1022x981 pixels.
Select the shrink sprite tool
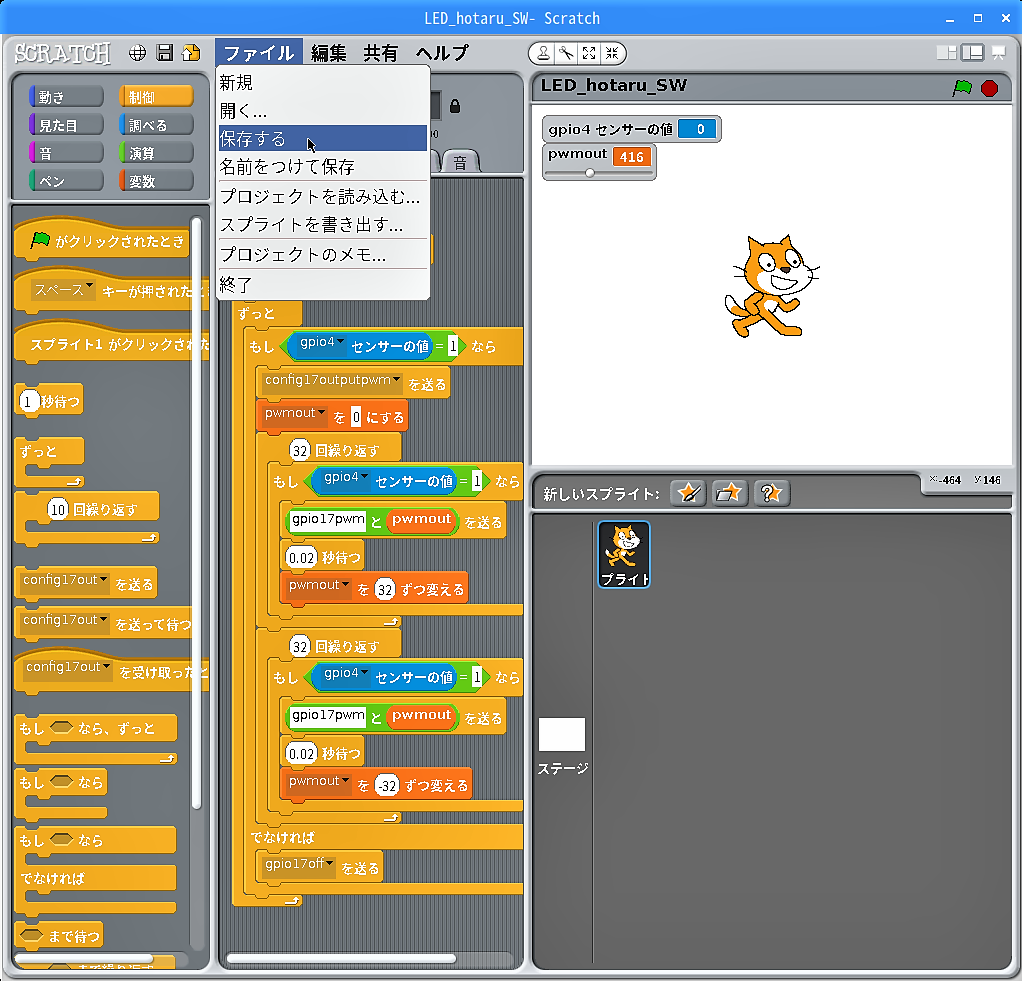point(612,53)
